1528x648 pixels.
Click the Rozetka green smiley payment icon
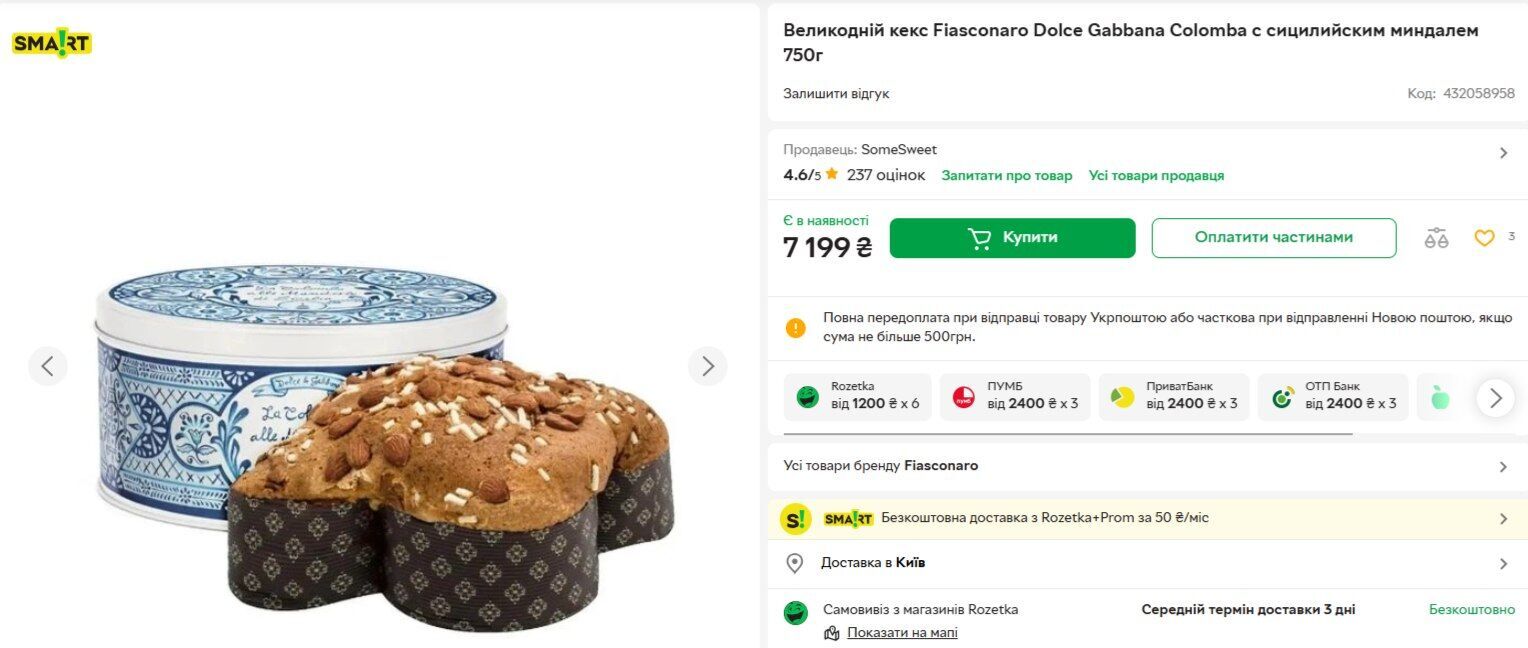pyautogui.click(x=808, y=397)
